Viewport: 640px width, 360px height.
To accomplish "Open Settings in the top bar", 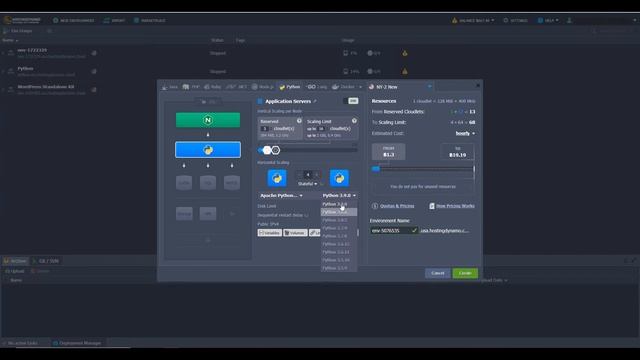I will pos(516,20).
